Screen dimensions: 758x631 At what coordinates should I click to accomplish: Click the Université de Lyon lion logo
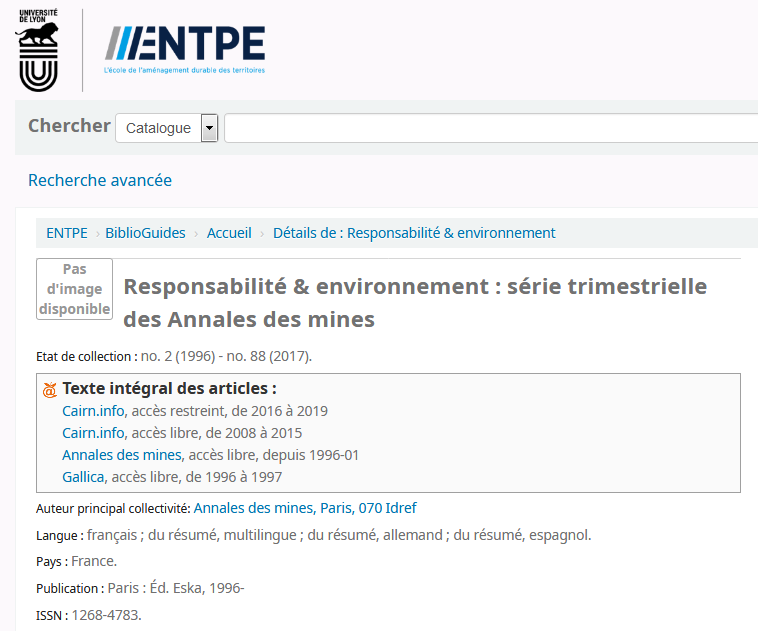[x=37, y=50]
